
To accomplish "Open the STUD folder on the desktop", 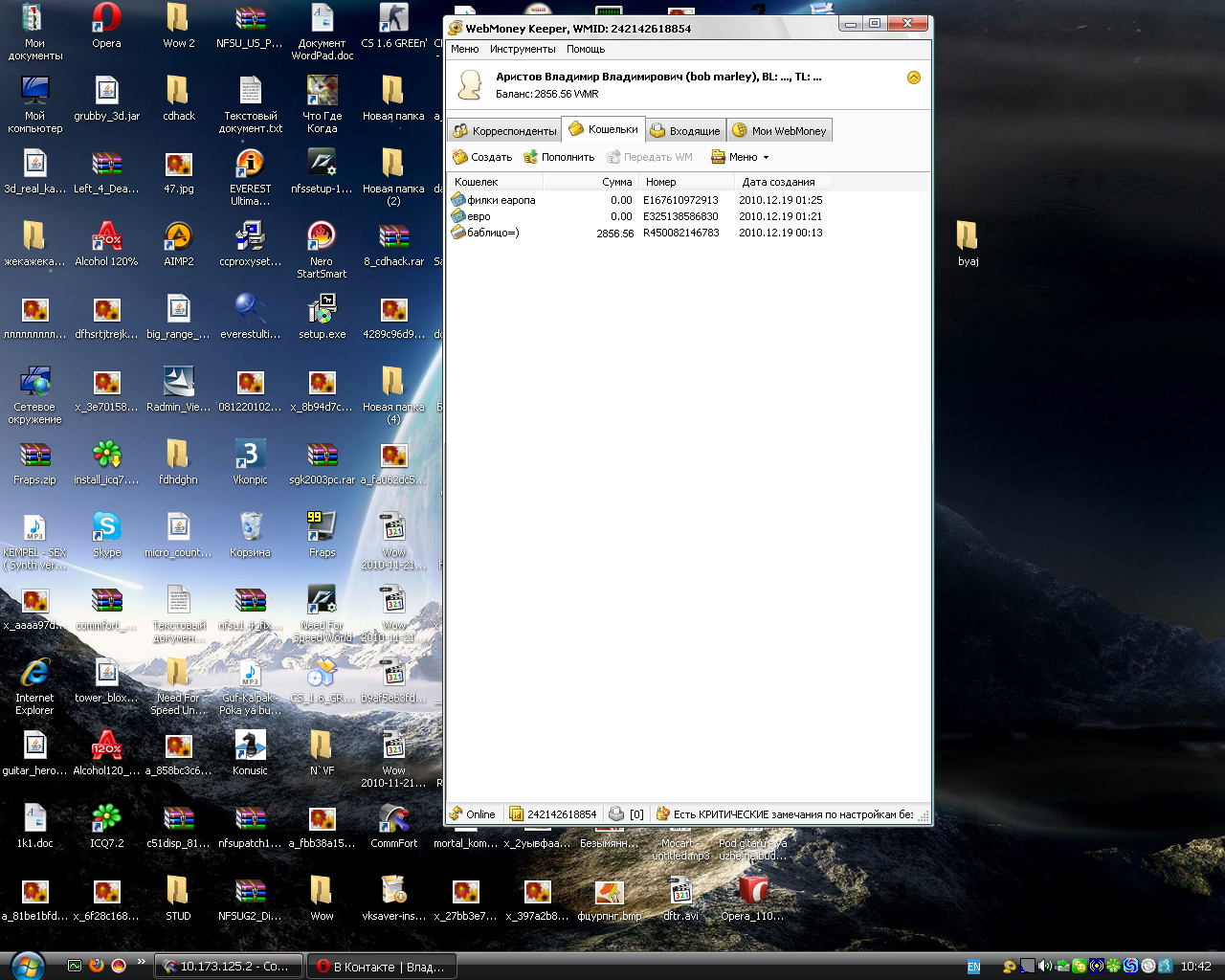I will (x=178, y=900).
